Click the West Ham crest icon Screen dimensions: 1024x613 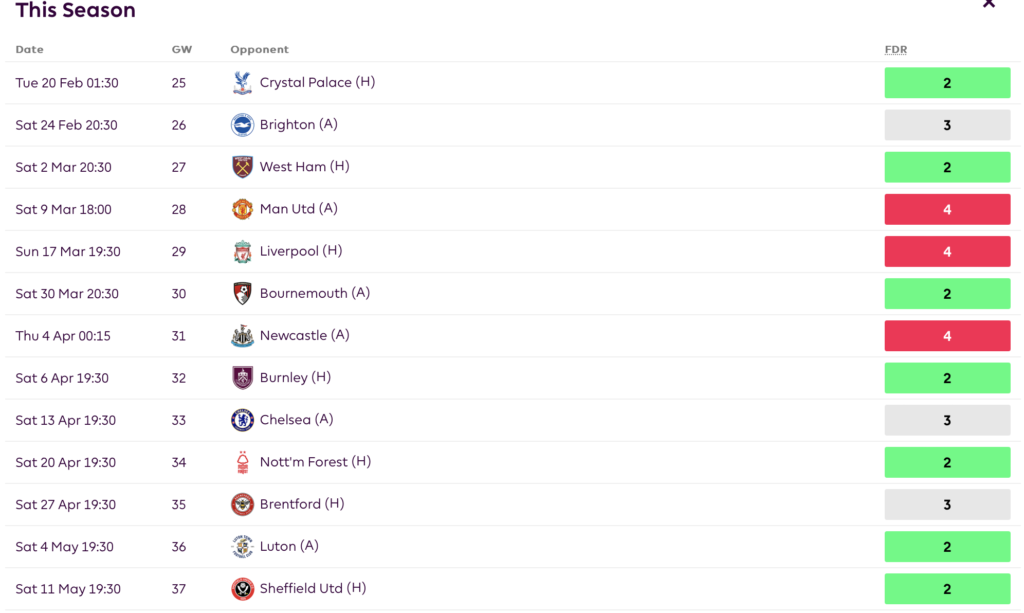[242, 167]
